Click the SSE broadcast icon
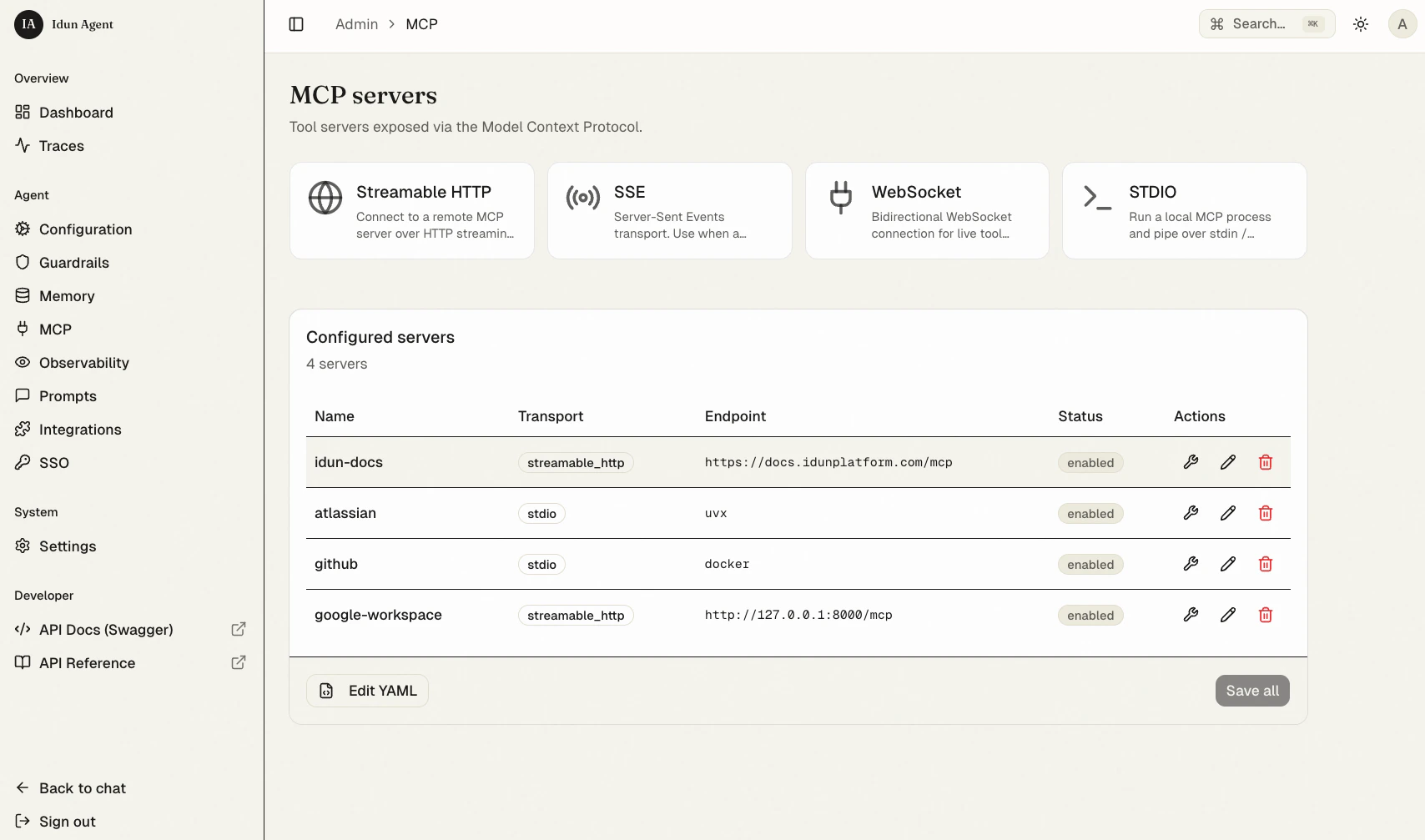This screenshot has width=1425, height=840. (583, 198)
